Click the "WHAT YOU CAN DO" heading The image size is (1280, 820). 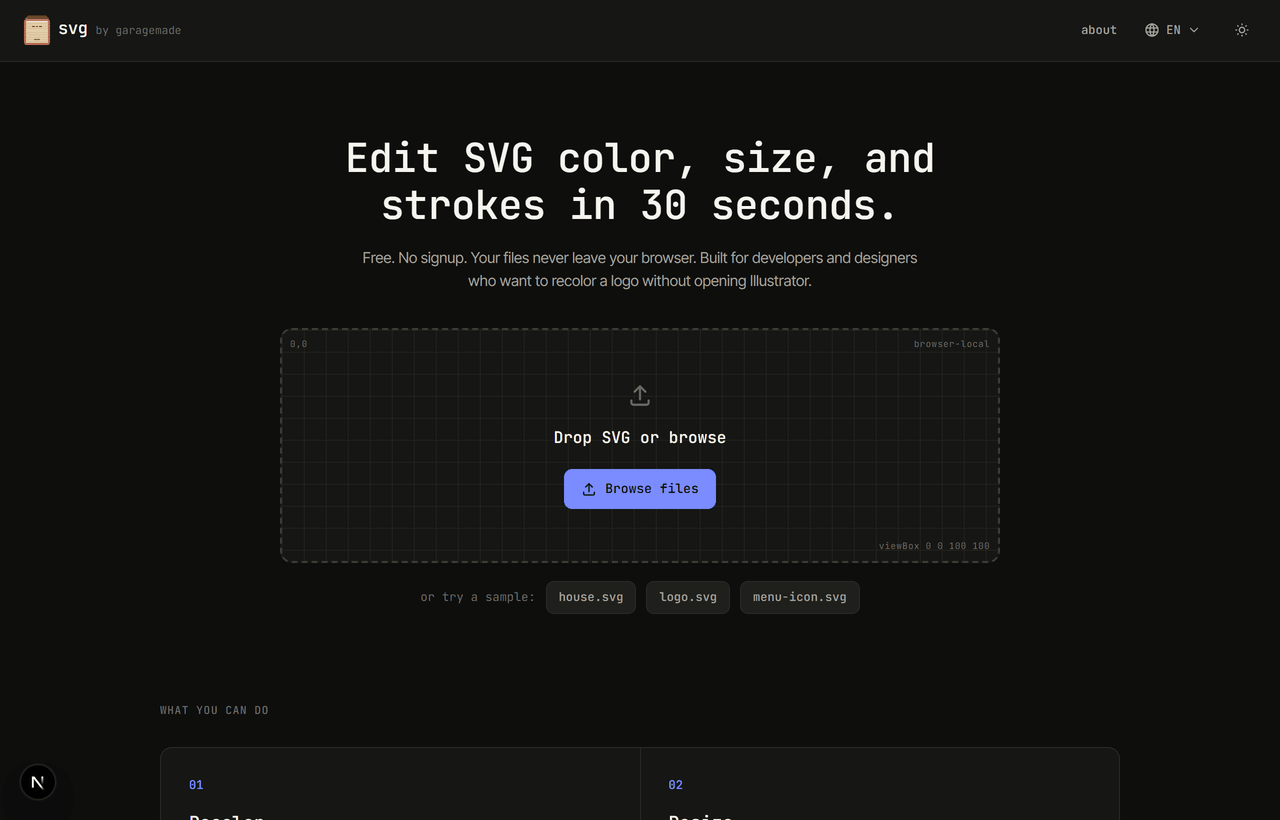[214, 710]
